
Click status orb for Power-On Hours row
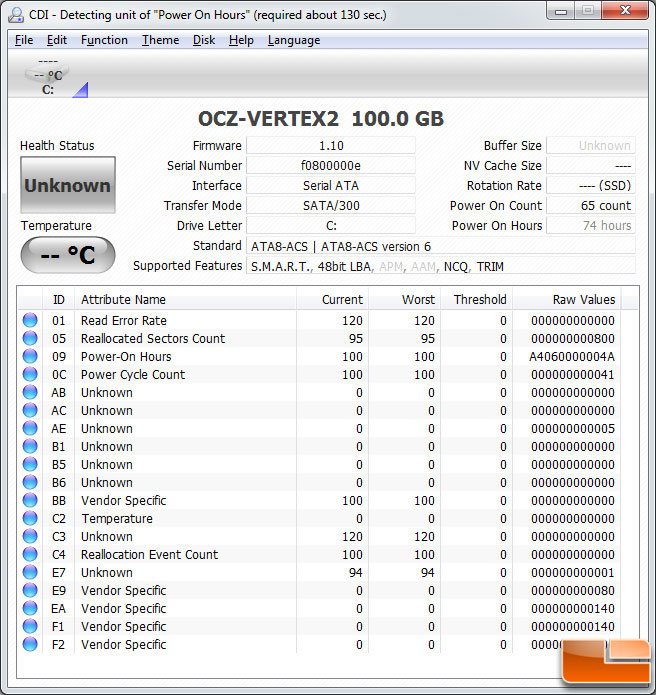click(x=30, y=356)
